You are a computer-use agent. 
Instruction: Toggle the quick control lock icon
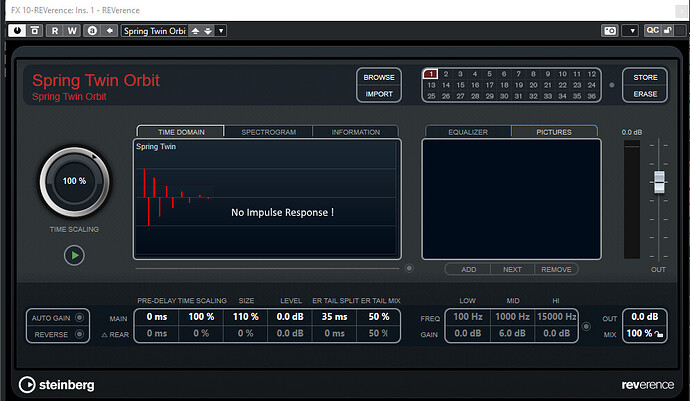pos(668,30)
